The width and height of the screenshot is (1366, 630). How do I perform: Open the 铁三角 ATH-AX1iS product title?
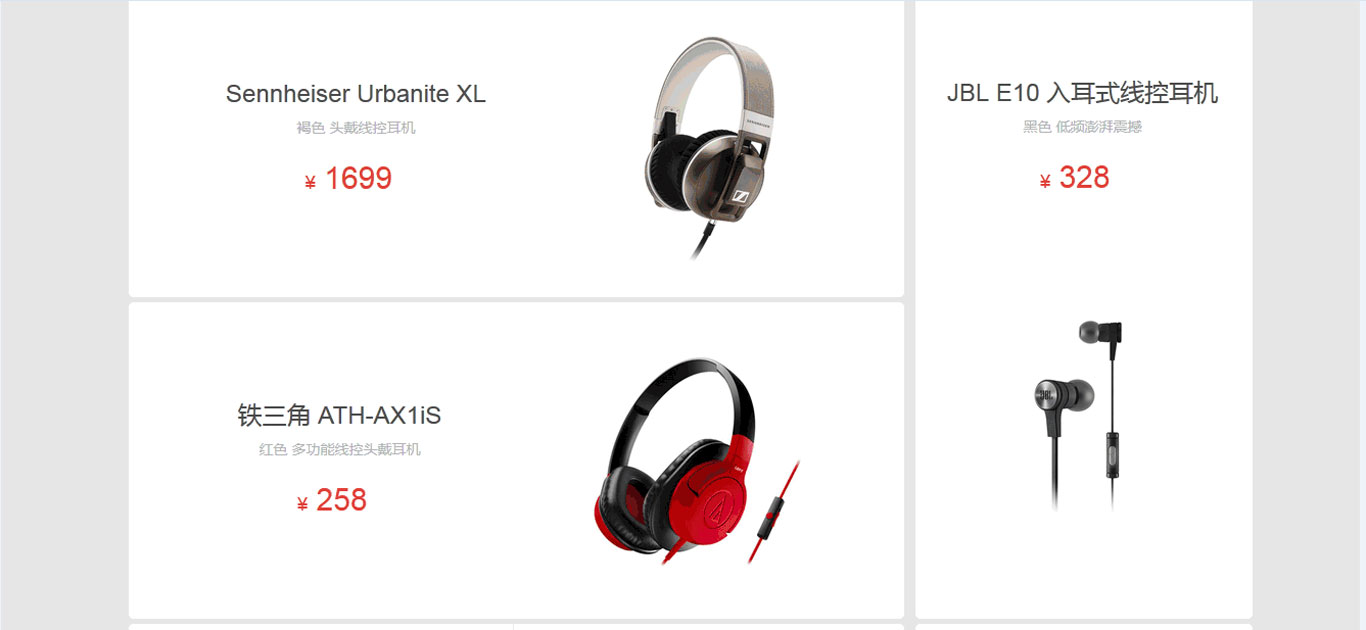(340, 415)
